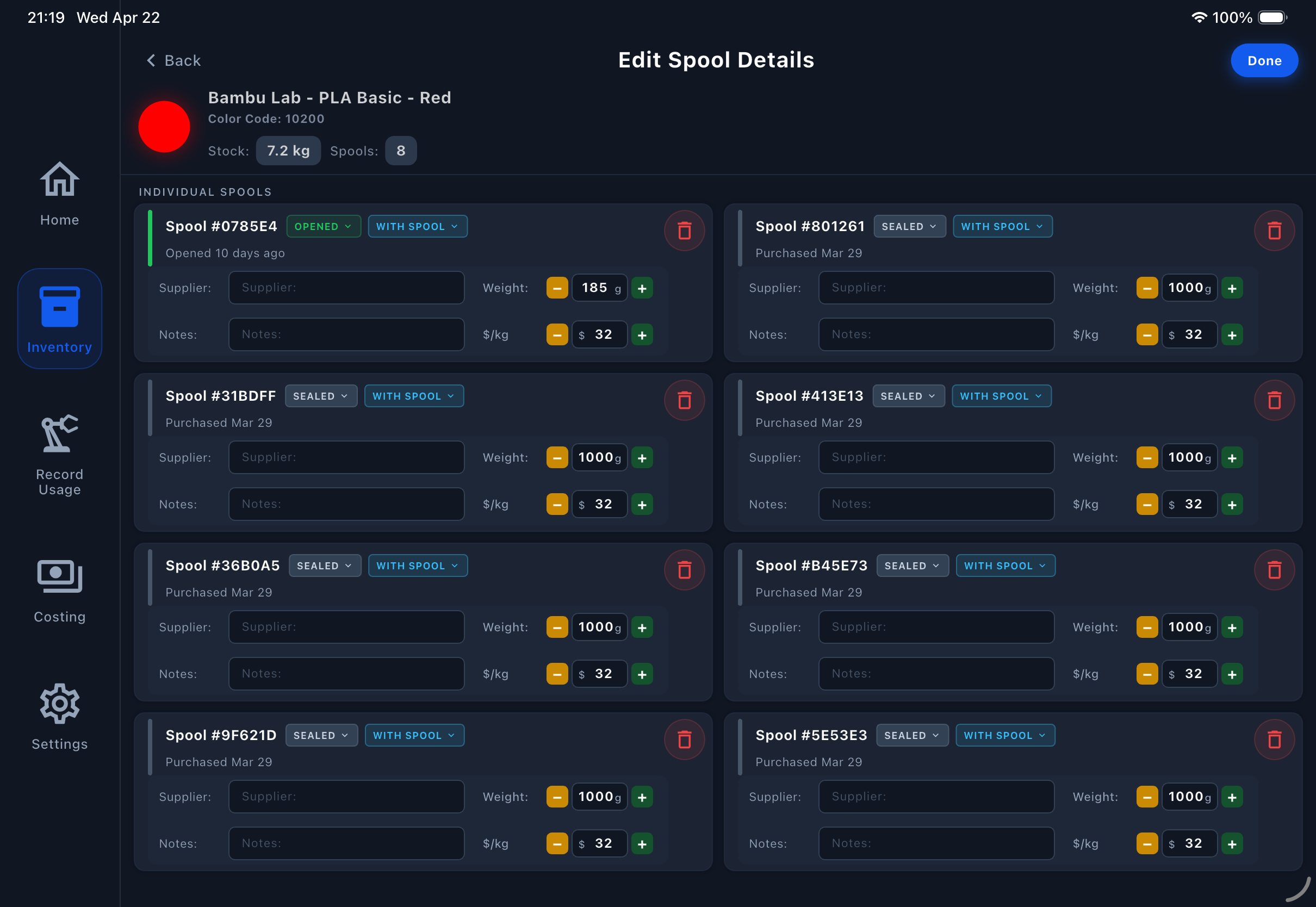Tap the red filament color swatch
Screen dimensions: 1316x907
click(x=164, y=127)
